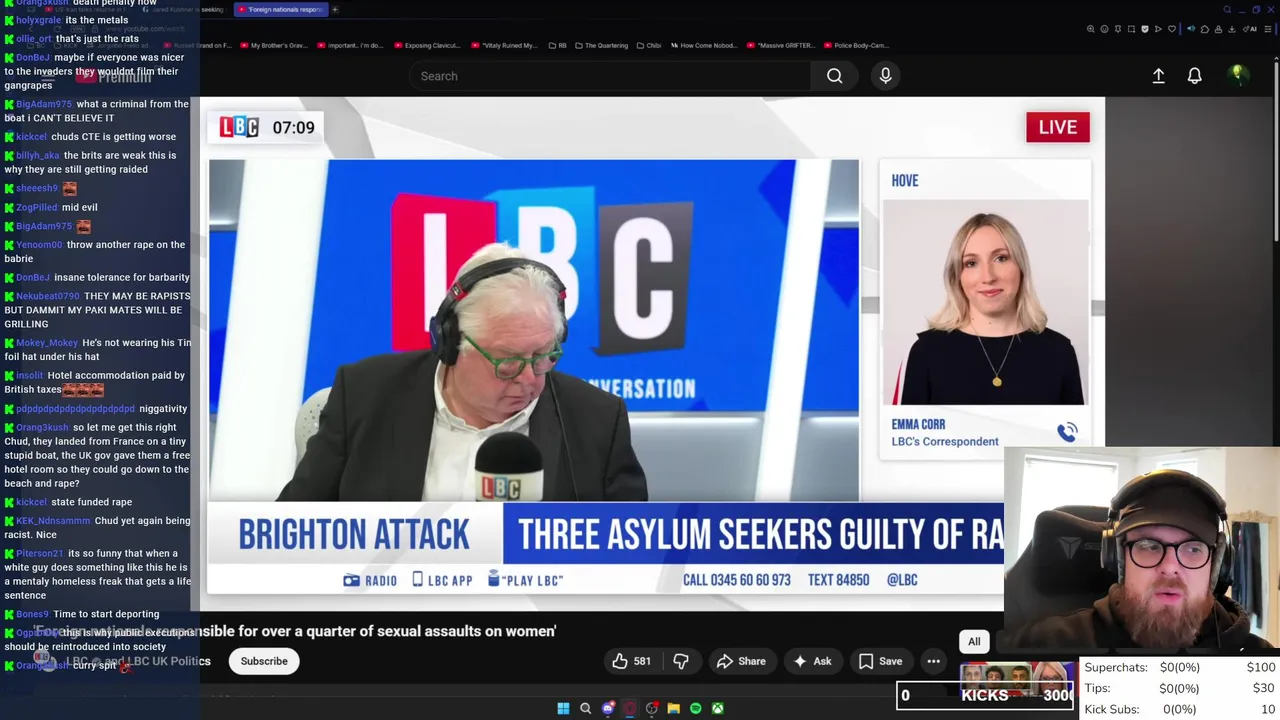
Task: Open the RB bookmark folder
Action: click(557, 45)
